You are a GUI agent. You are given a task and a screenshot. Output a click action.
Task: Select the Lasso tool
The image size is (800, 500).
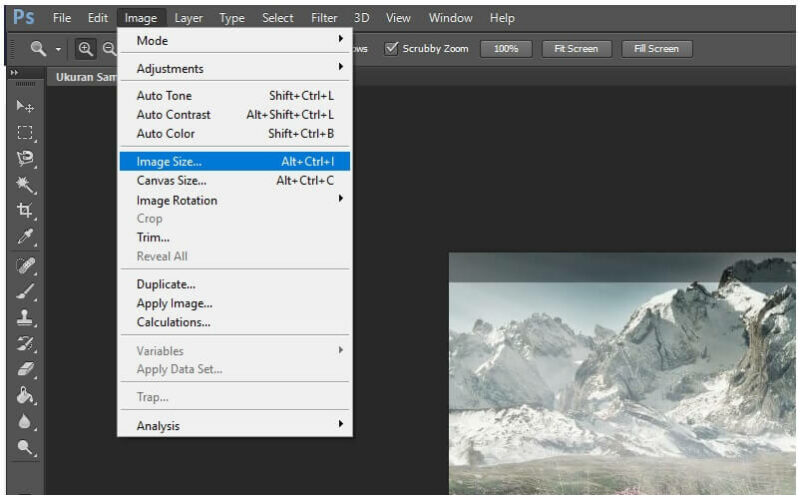(24, 159)
